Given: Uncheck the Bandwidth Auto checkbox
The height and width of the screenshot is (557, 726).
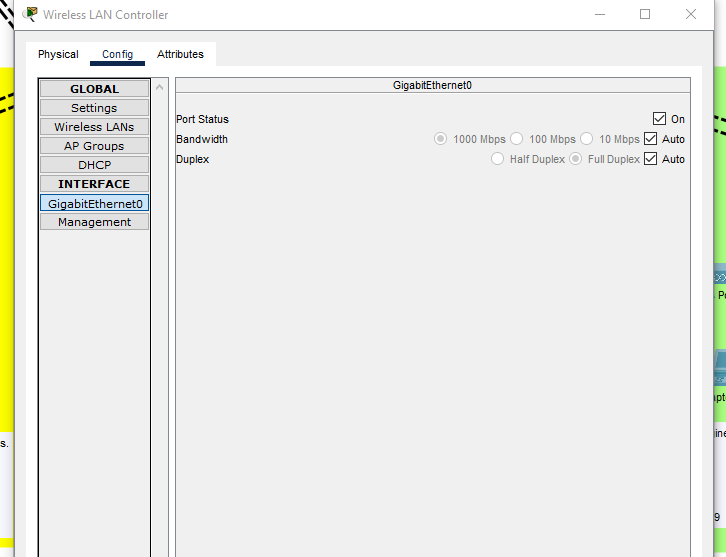Looking at the screenshot, I should coord(651,139).
